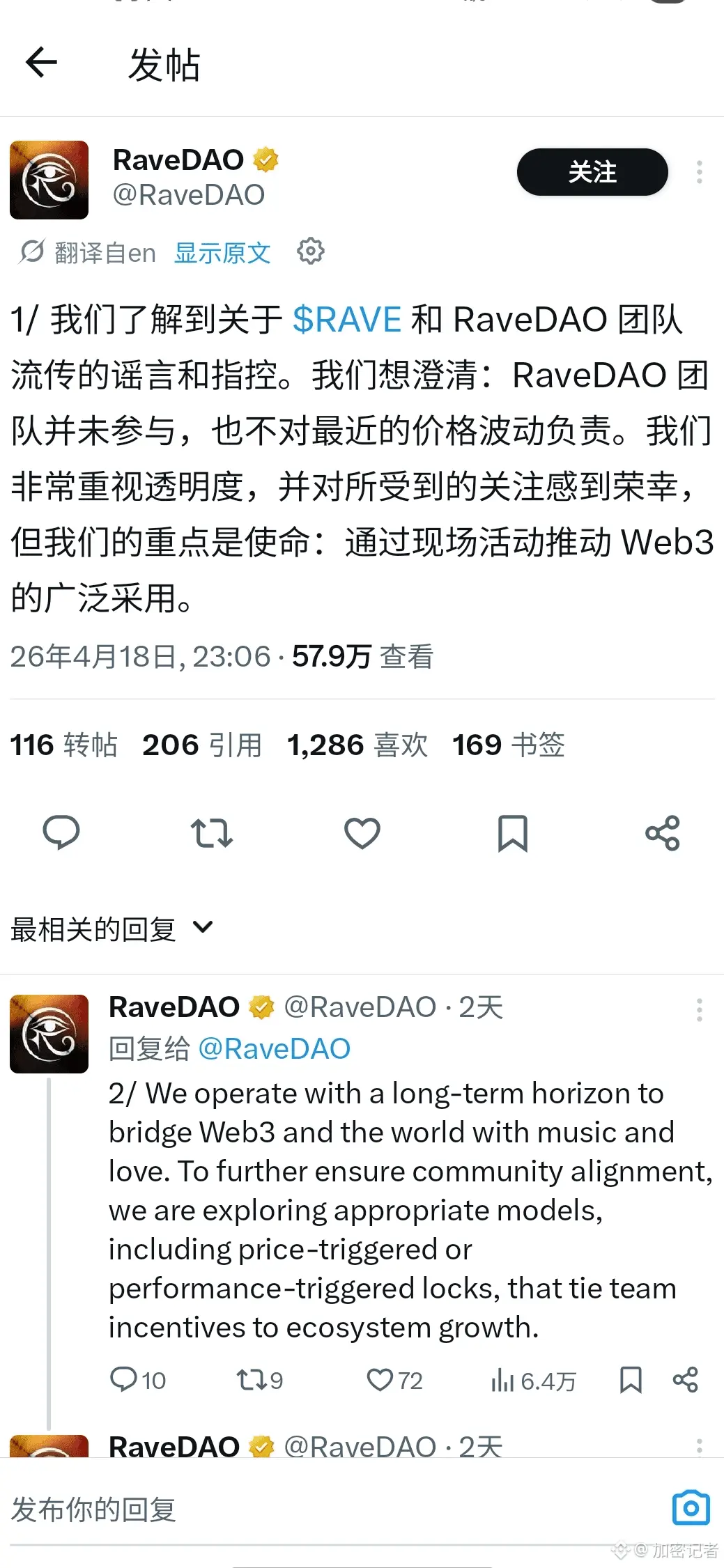Tap the reply bubble icon on main post
This screenshot has height=1568, width=724.
click(x=61, y=832)
